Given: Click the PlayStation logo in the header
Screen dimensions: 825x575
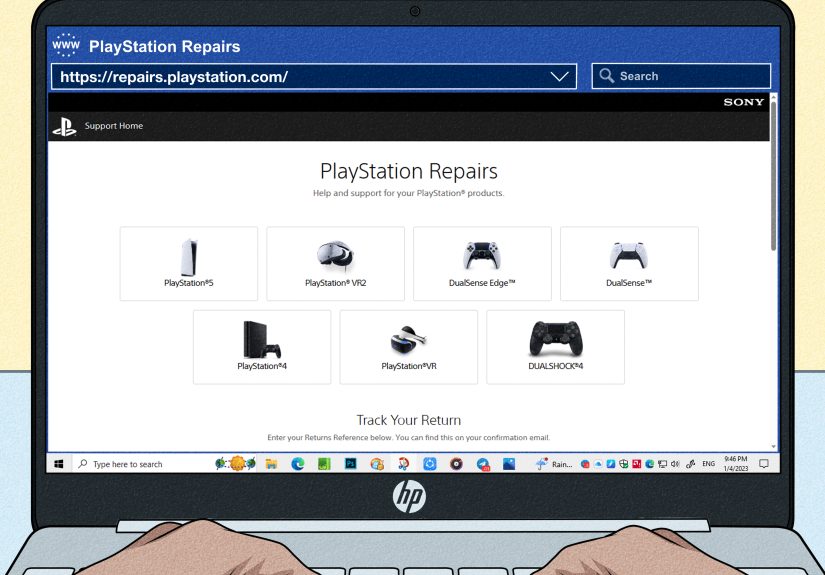Looking at the screenshot, I should 64,126.
